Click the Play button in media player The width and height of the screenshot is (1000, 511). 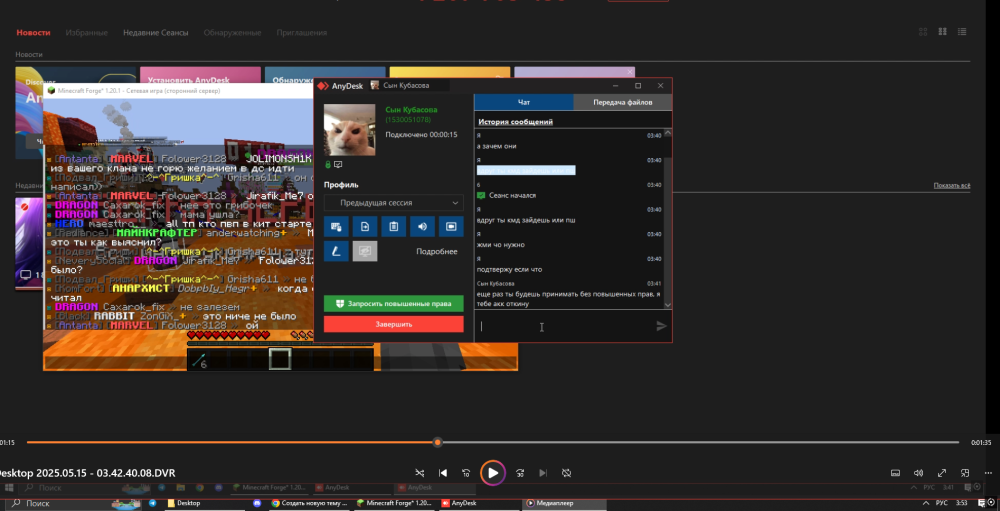(x=492, y=473)
